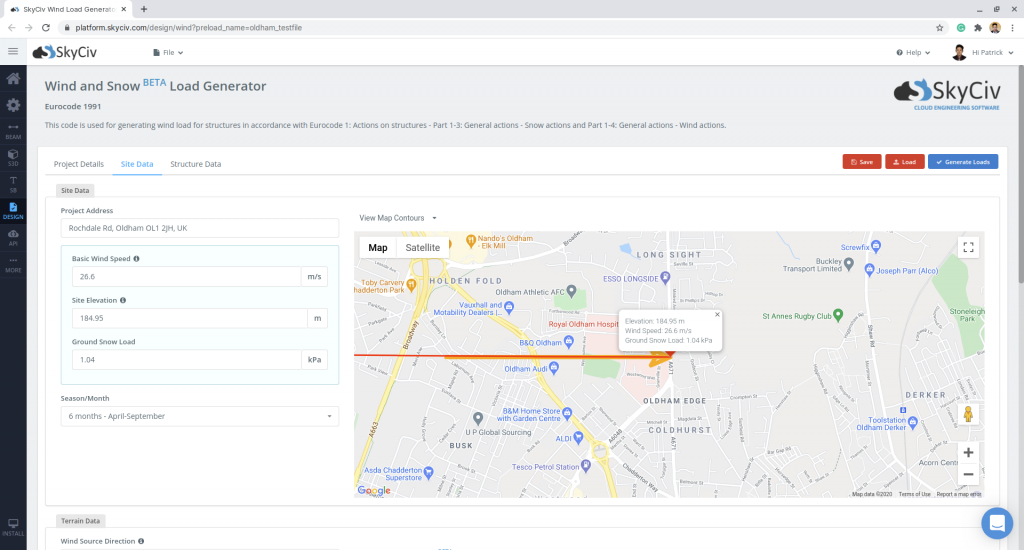This screenshot has height=550, width=1024.
Task: Expand the View Map Contours dropdown
Action: coord(398,217)
